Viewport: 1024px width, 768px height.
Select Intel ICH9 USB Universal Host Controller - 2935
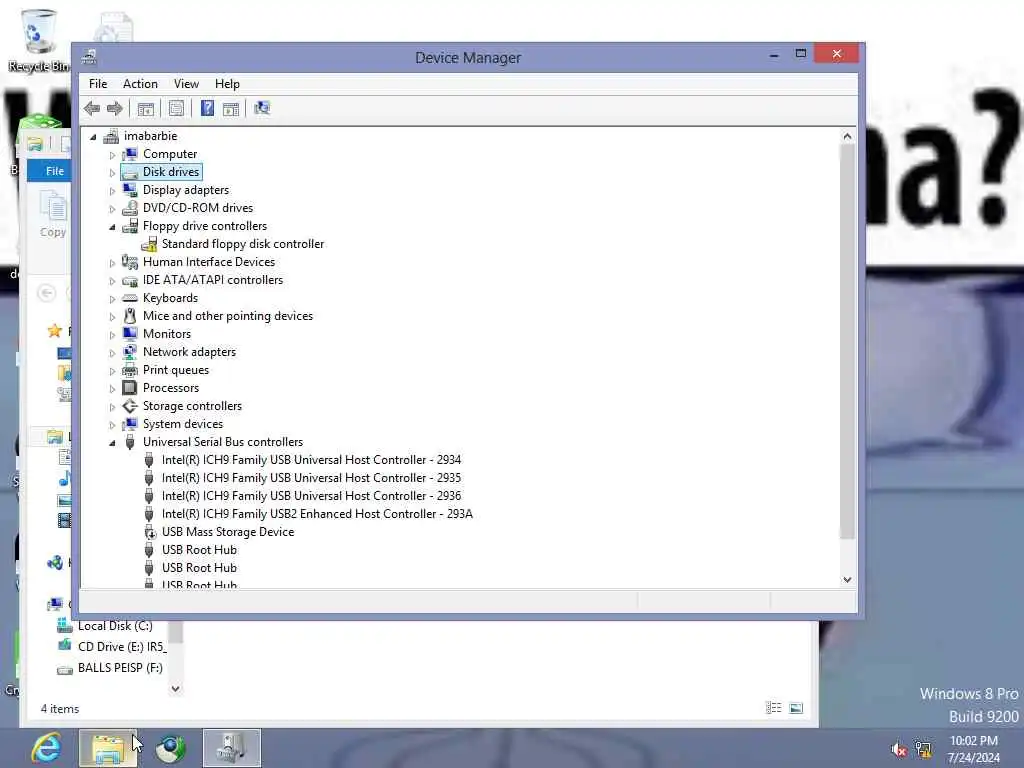point(312,478)
